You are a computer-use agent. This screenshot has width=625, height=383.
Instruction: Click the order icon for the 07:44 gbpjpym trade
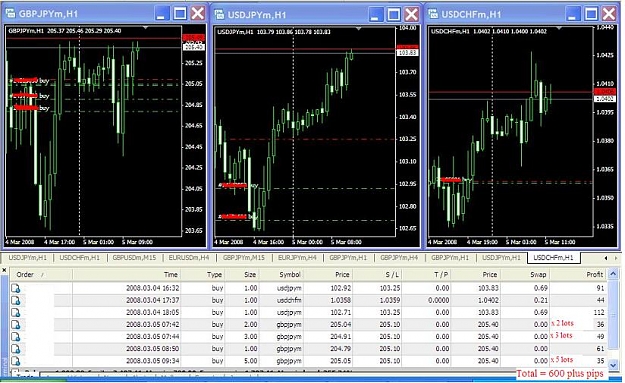tap(16, 337)
